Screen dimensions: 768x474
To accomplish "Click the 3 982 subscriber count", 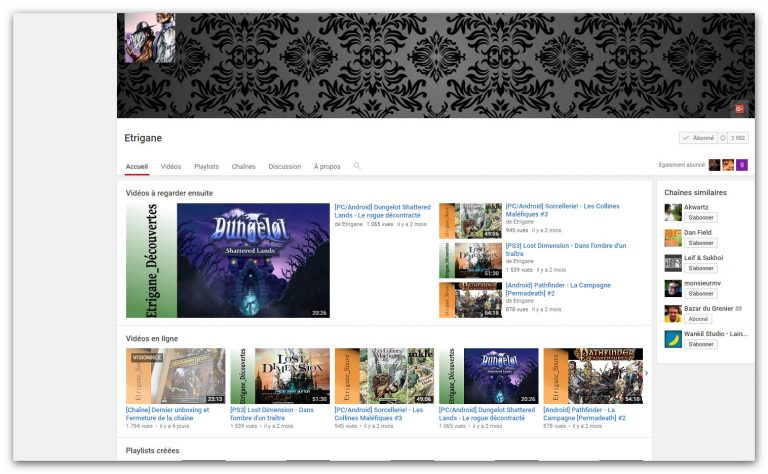I will coord(738,138).
